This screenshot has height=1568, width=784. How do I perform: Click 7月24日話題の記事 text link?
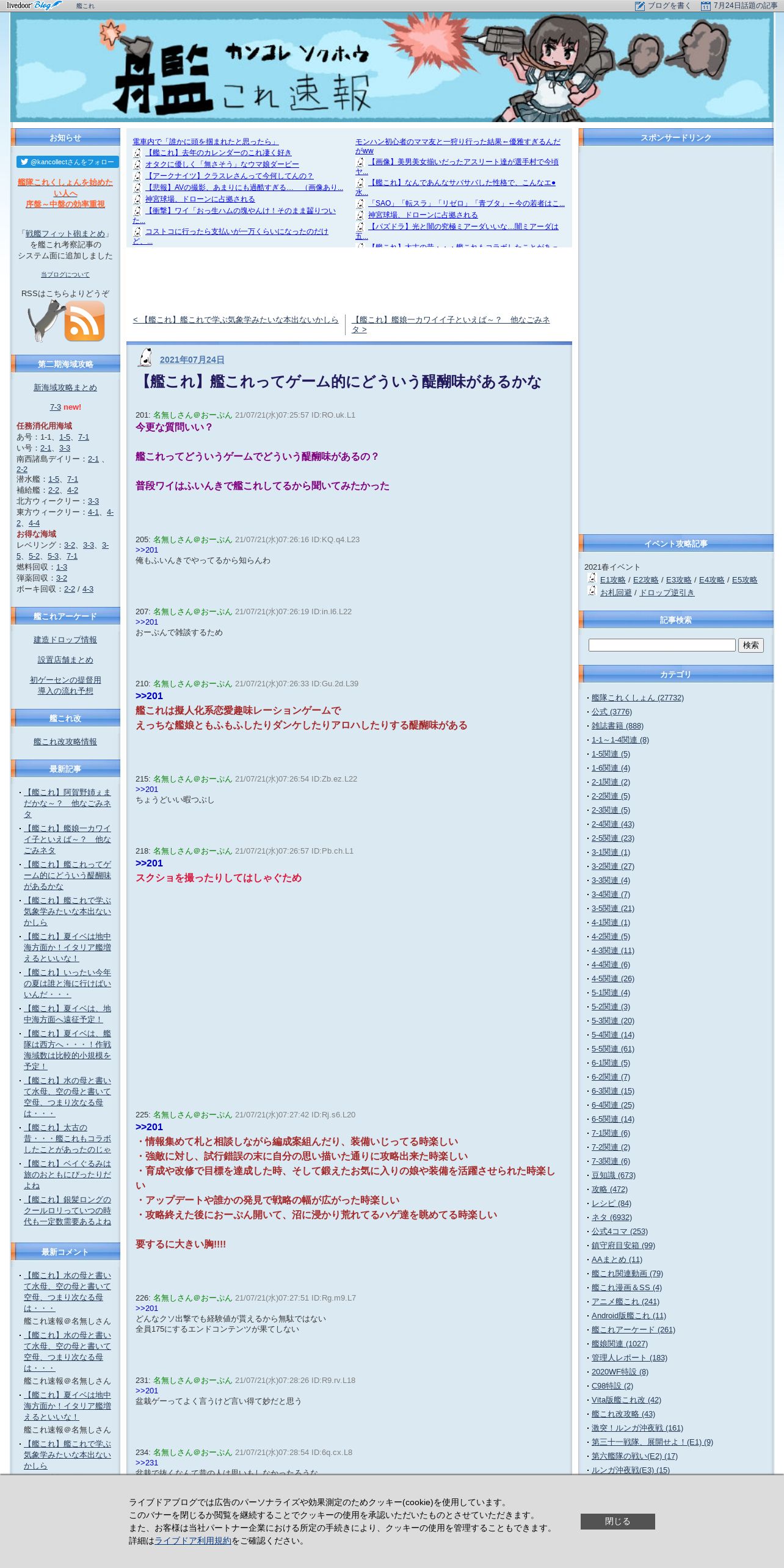pos(746,5)
